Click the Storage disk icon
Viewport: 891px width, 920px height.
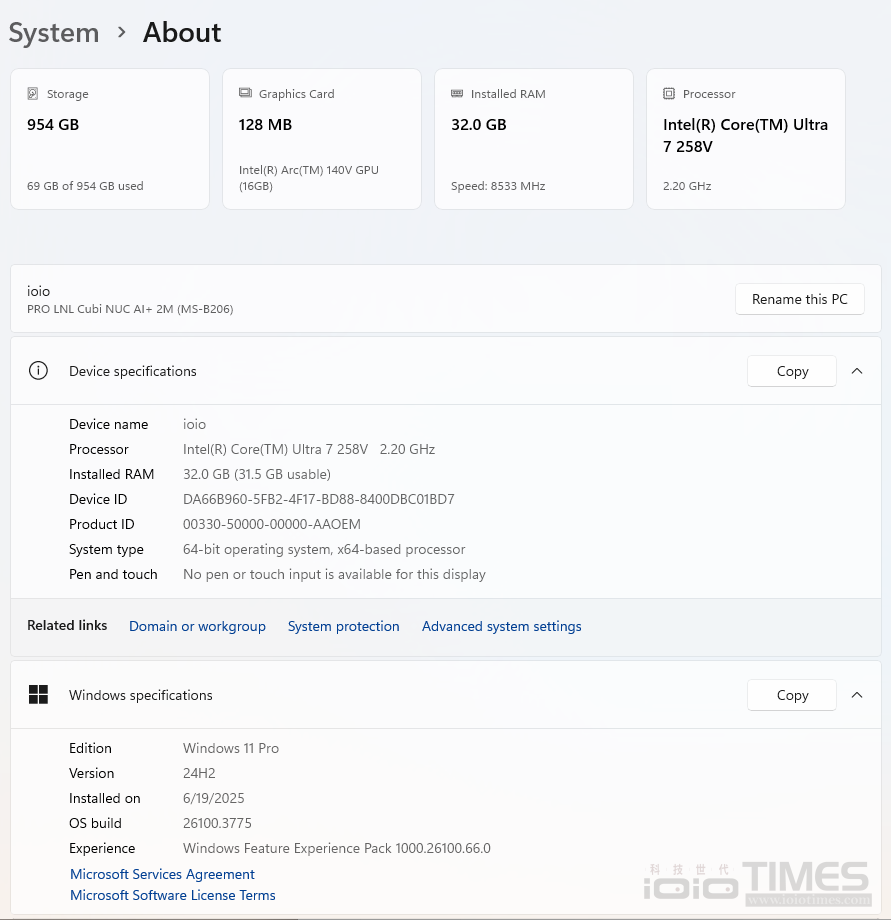[x=33, y=93]
